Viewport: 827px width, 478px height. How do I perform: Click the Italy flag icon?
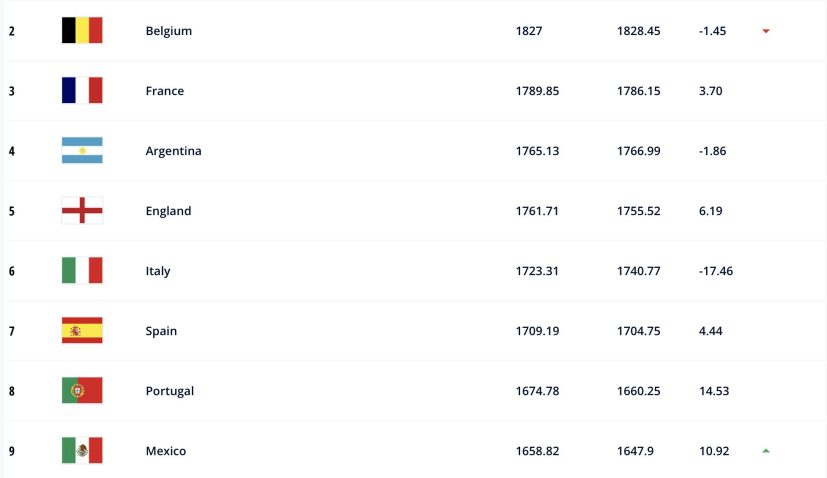click(x=82, y=271)
